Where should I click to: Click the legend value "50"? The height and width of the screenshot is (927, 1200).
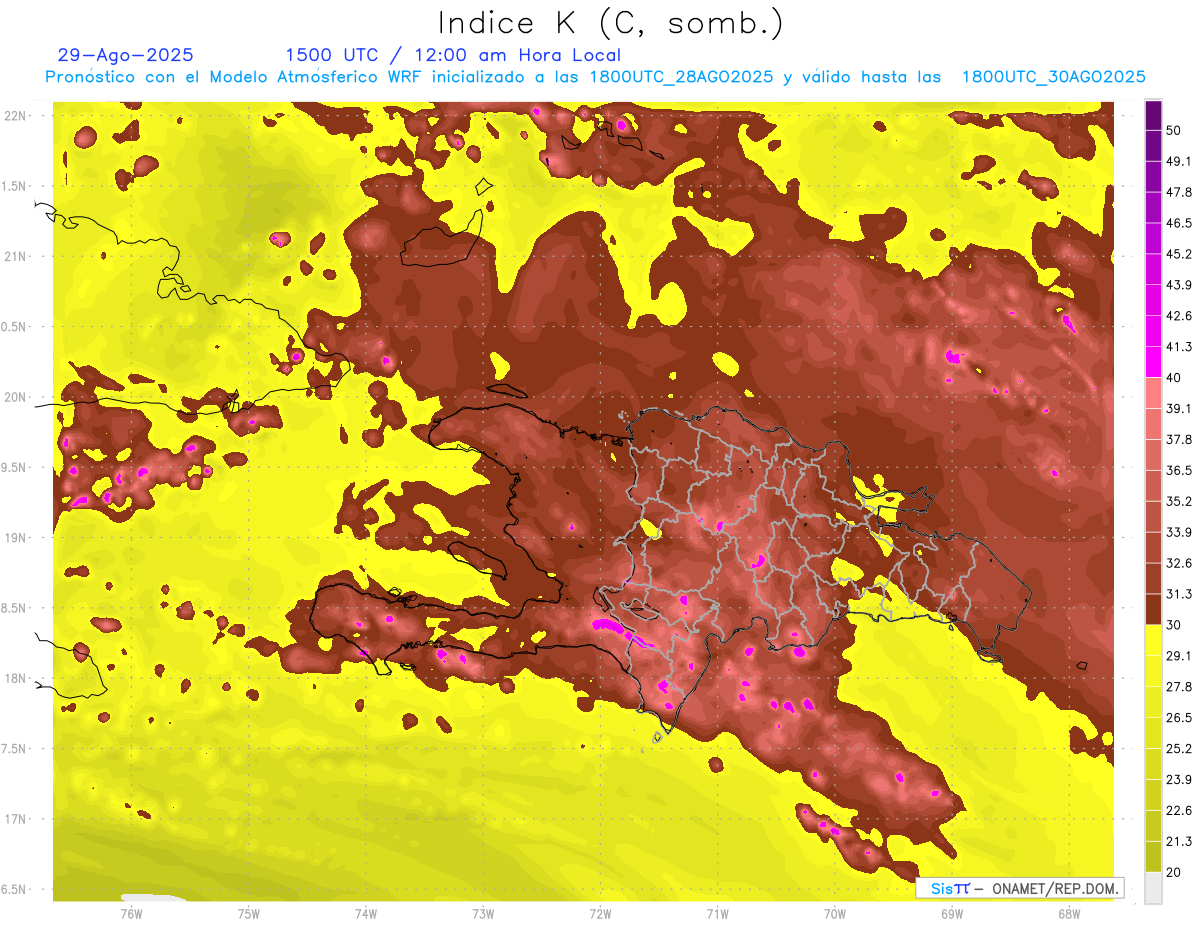pos(1175,131)
